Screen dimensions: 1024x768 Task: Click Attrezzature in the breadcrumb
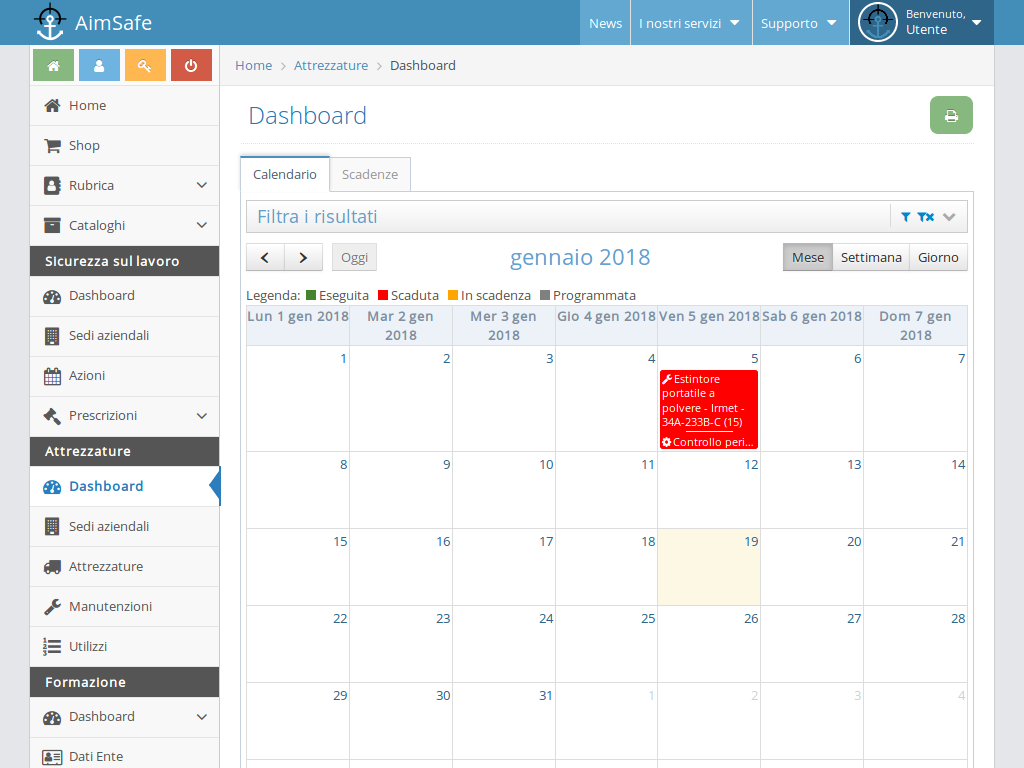coord(331,65)
